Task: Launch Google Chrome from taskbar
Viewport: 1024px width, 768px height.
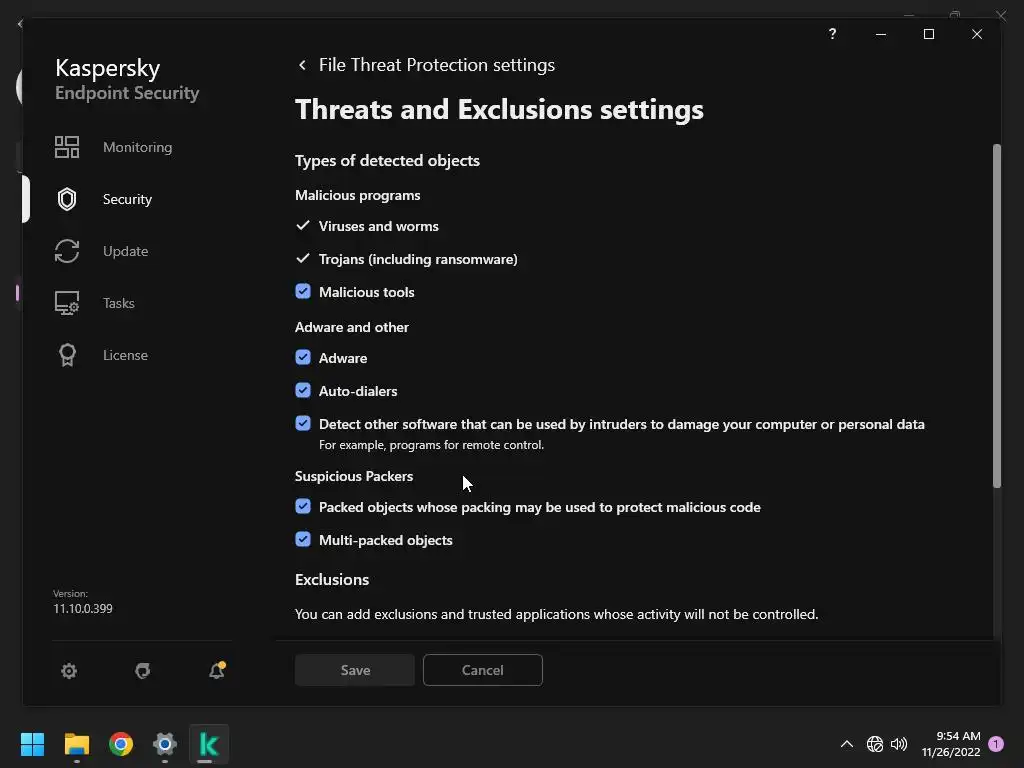Action: click(121, 744)
